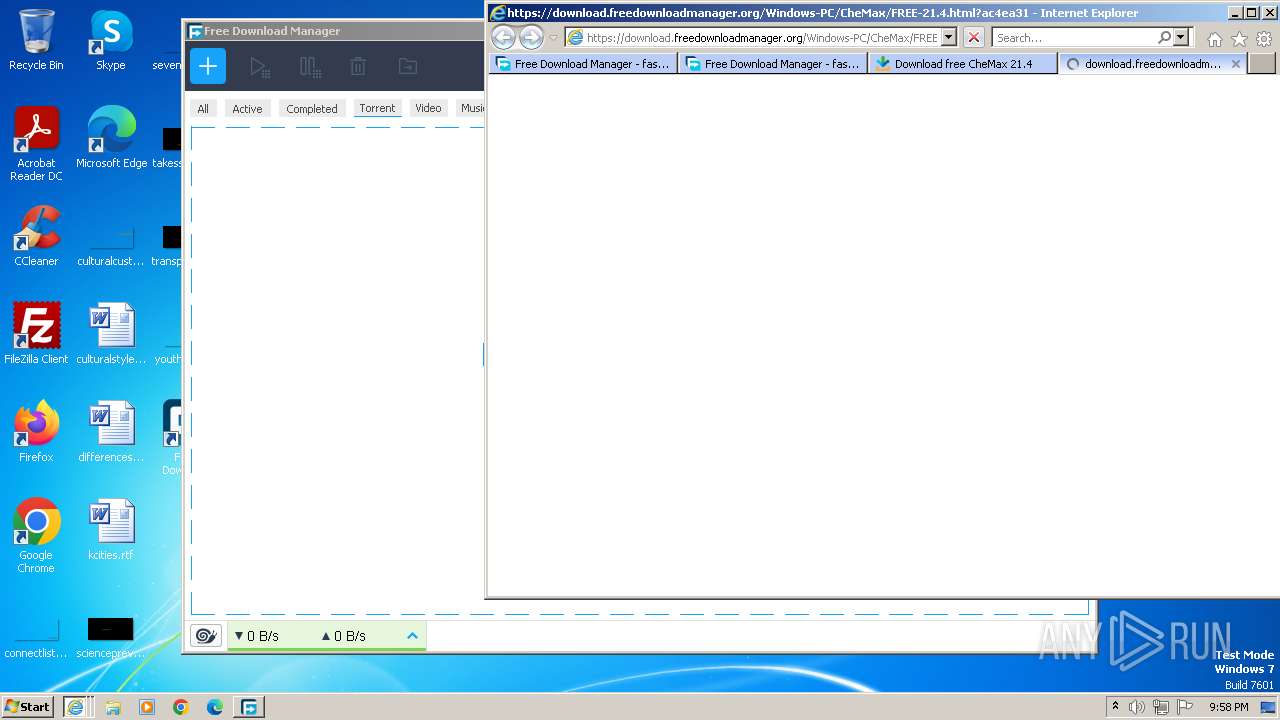This screenshot has height=720, width=1280.
Task: Select the Torrent filter tab
Action: (377, 108)
